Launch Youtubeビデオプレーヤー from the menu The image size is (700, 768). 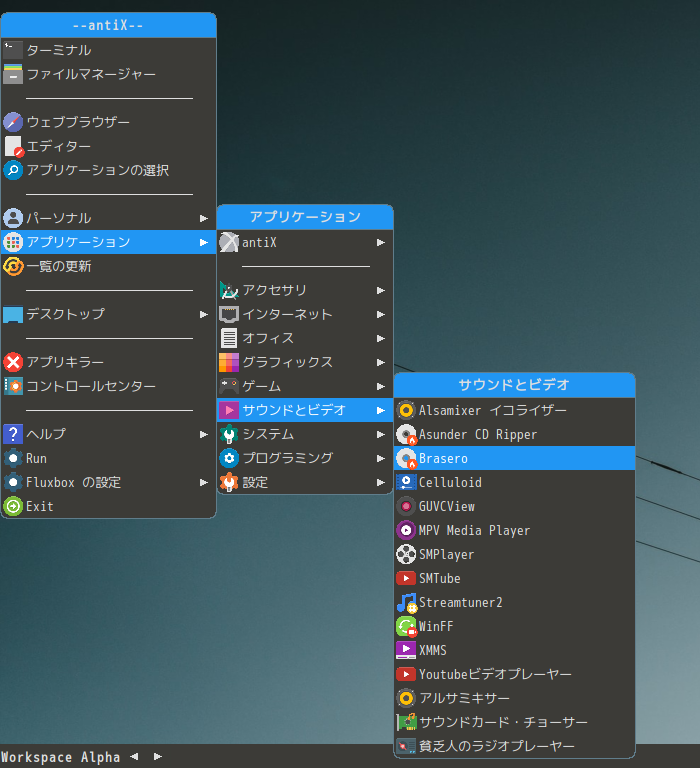click(514, 674)
